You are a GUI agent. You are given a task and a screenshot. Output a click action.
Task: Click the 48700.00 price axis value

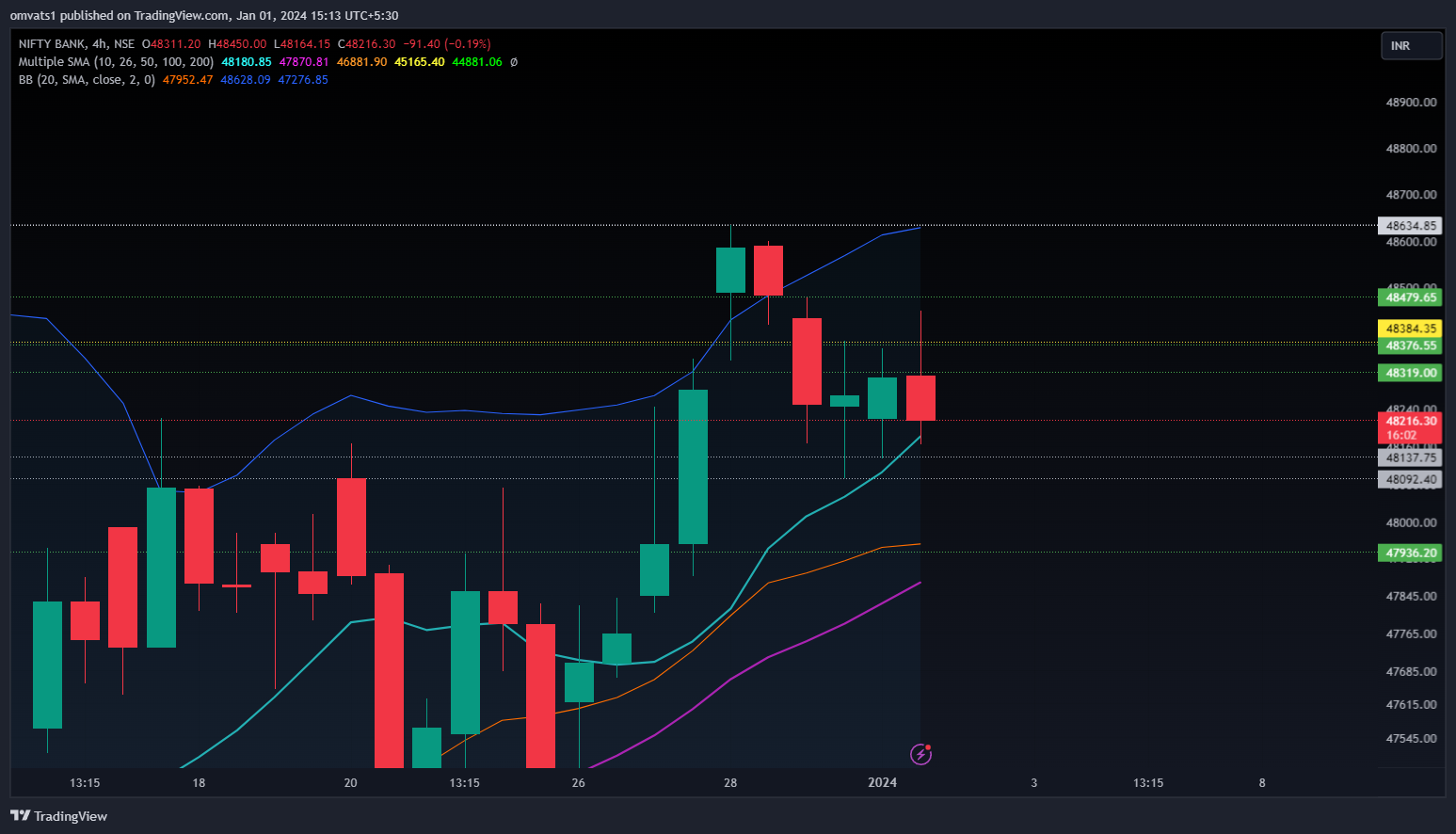point(1411,195)
